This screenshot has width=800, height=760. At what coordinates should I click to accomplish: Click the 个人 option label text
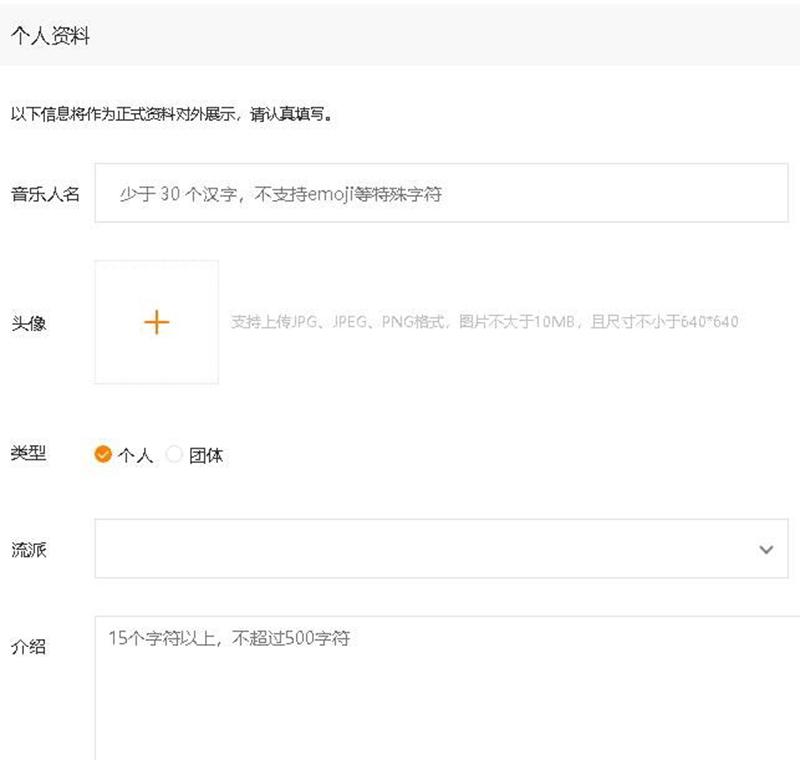coord(135,455)
